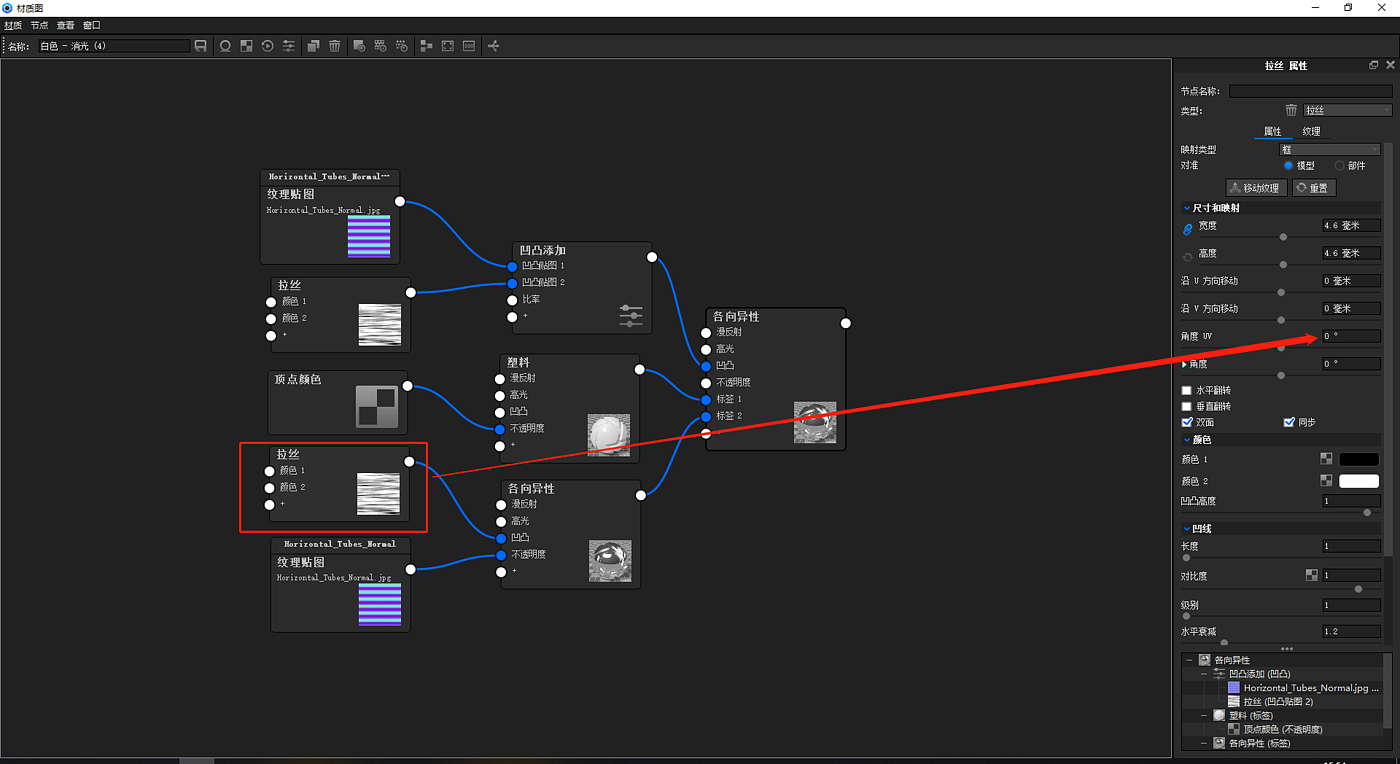This screenshot has width=1400, height=764.
Task: Click the width-height link chain icon
Action: 1188,230
